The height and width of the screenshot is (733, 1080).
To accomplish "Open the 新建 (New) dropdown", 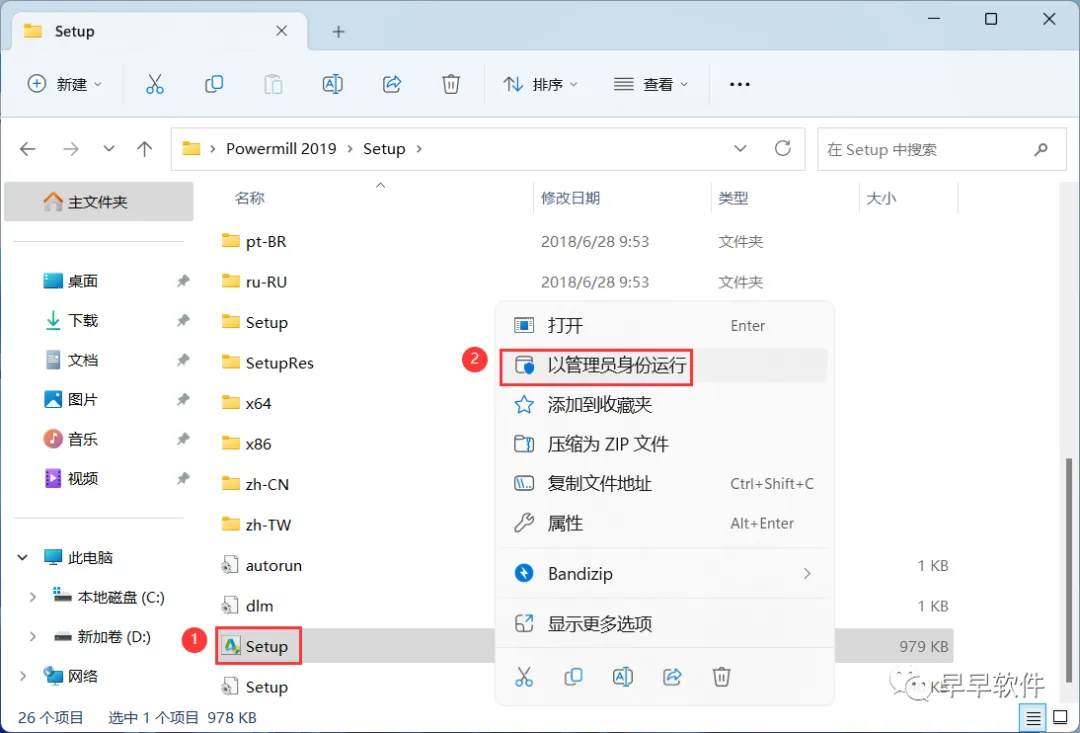I will pyautogui.click(x=65, y=84).
